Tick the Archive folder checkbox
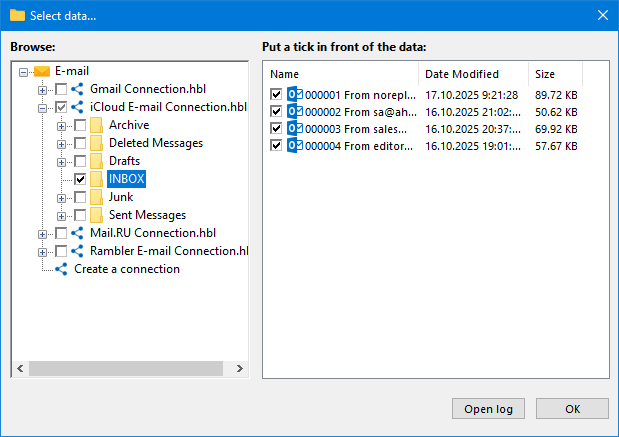This screenshot has height=437, width=619. pyautogui.click(x=80, y=125)
